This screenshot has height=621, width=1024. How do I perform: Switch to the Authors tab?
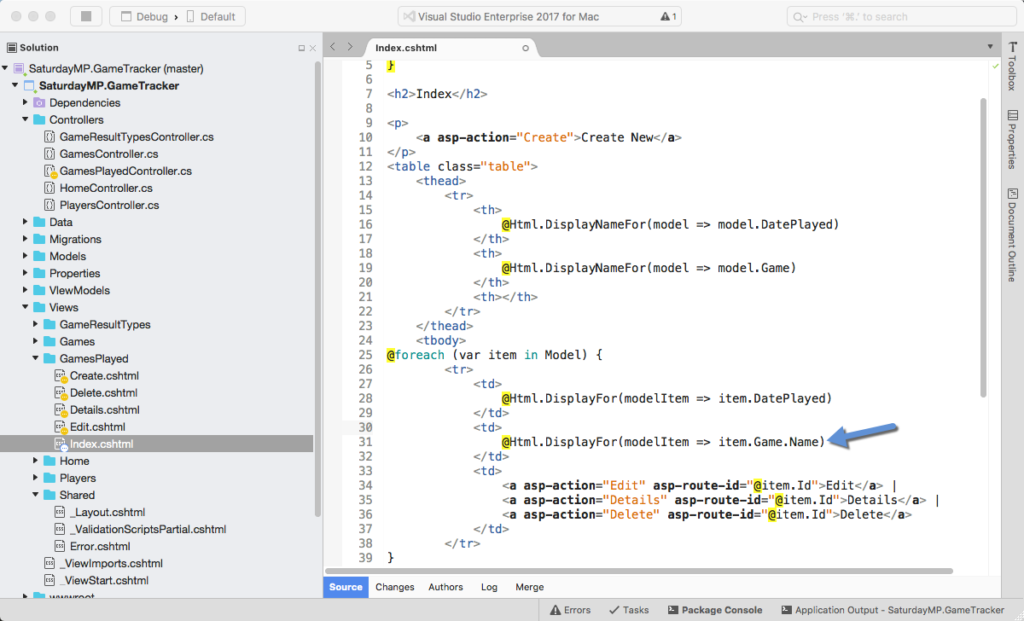pos(446,587)
